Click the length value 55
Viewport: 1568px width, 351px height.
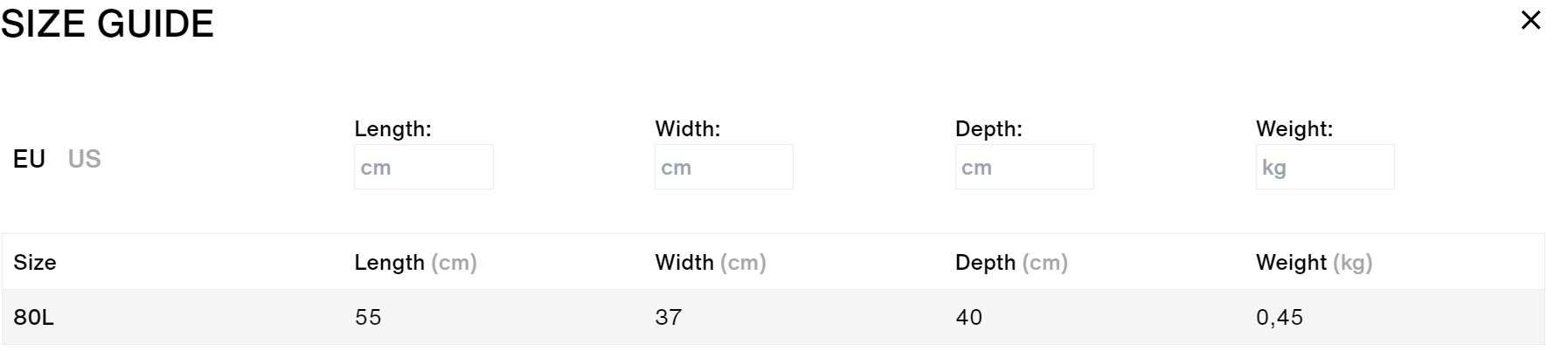[x=368, y=317]
